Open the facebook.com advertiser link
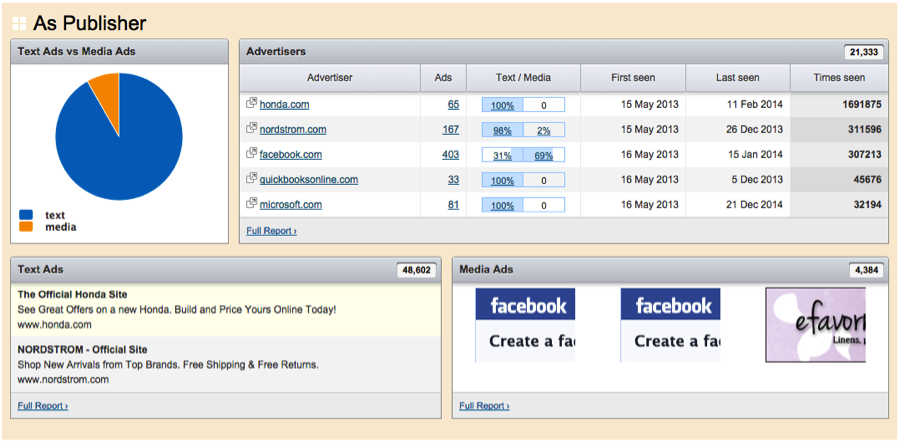This screenshot has height=444, width=900. [290, 154]
